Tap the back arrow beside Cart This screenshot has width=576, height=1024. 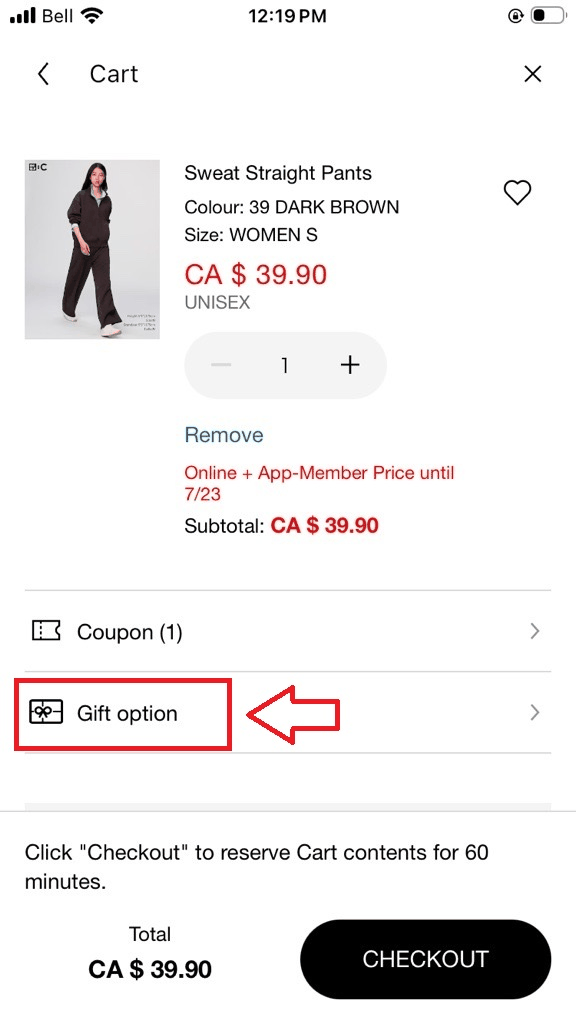[43, 74]
